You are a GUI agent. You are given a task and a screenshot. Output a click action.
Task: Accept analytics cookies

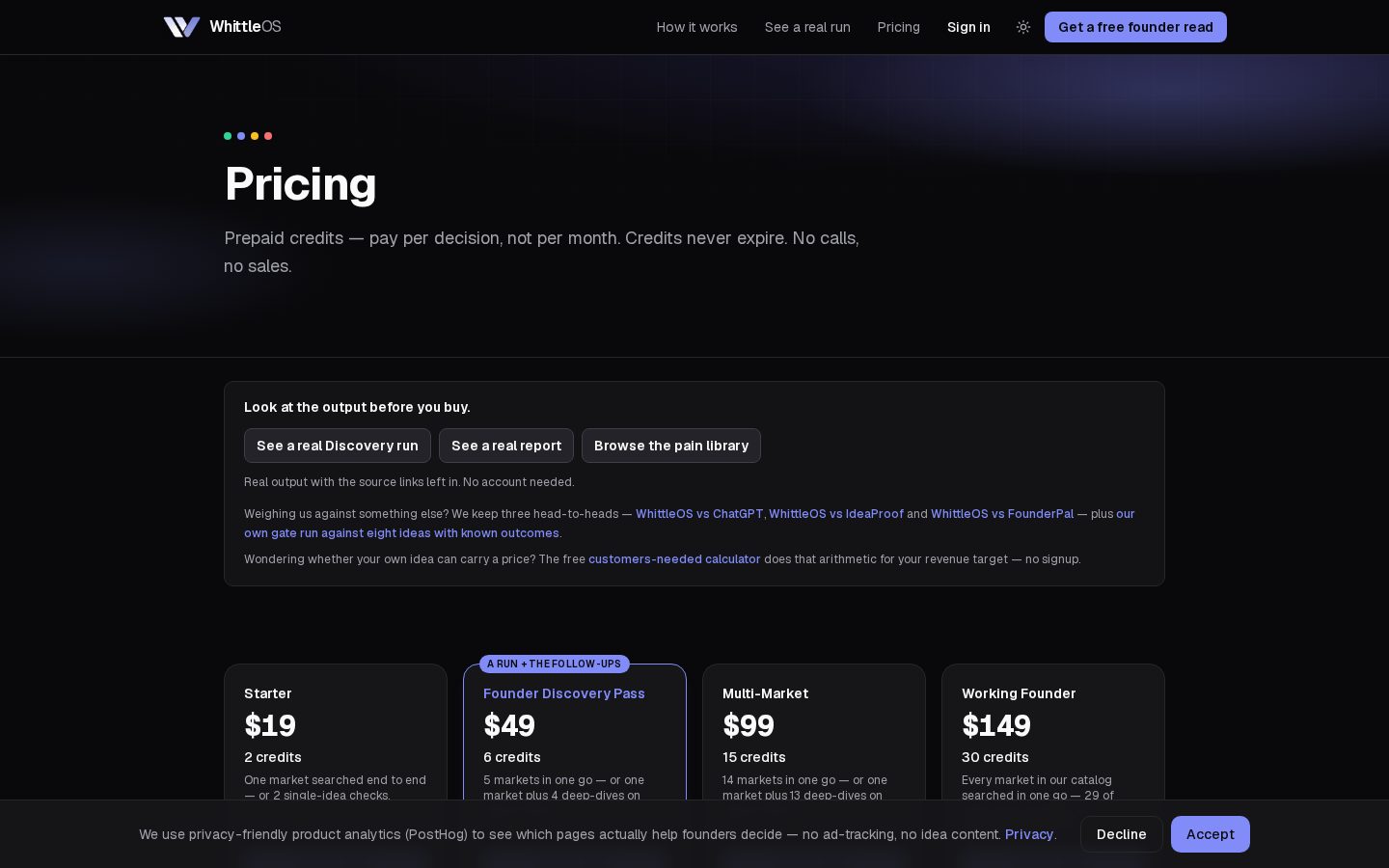1211,834
